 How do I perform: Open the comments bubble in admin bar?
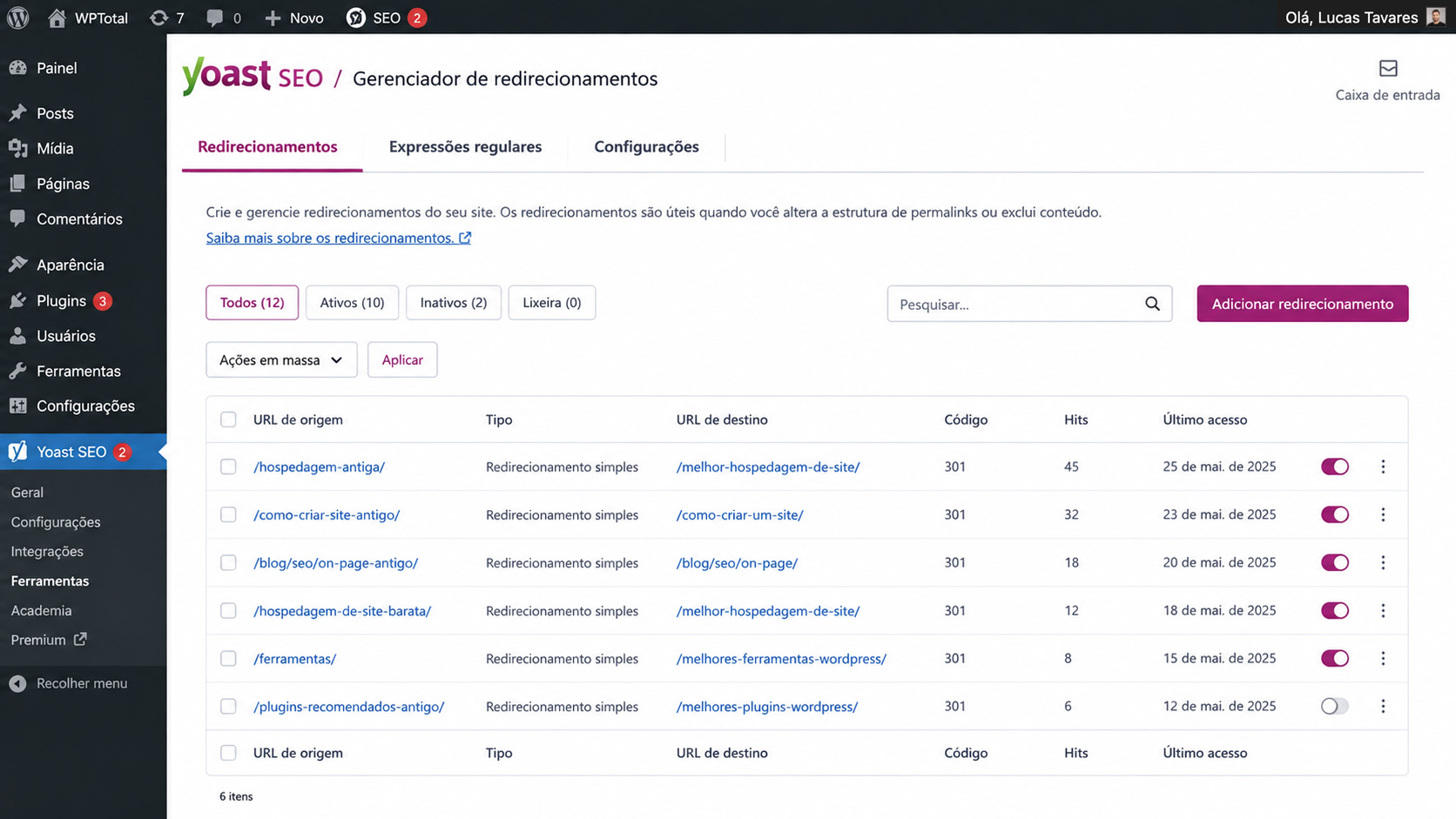pyautogui.click(x=214, y=17)
